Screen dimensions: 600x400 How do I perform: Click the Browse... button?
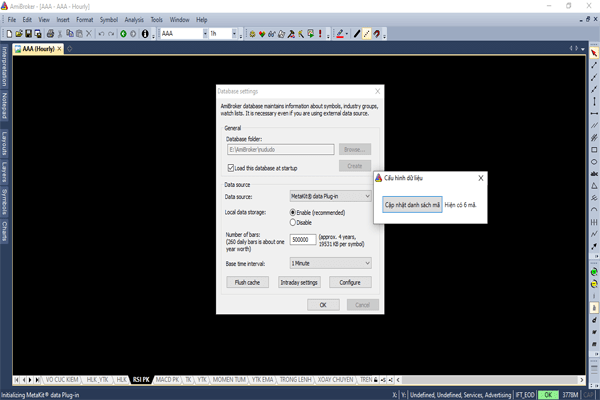click(x=355, y=149)
